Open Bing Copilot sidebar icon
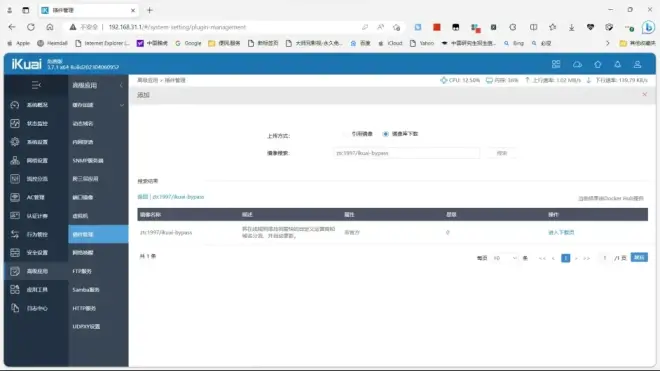Image resolution: width=660 pixels, height=371 pixels. point(648,27)
